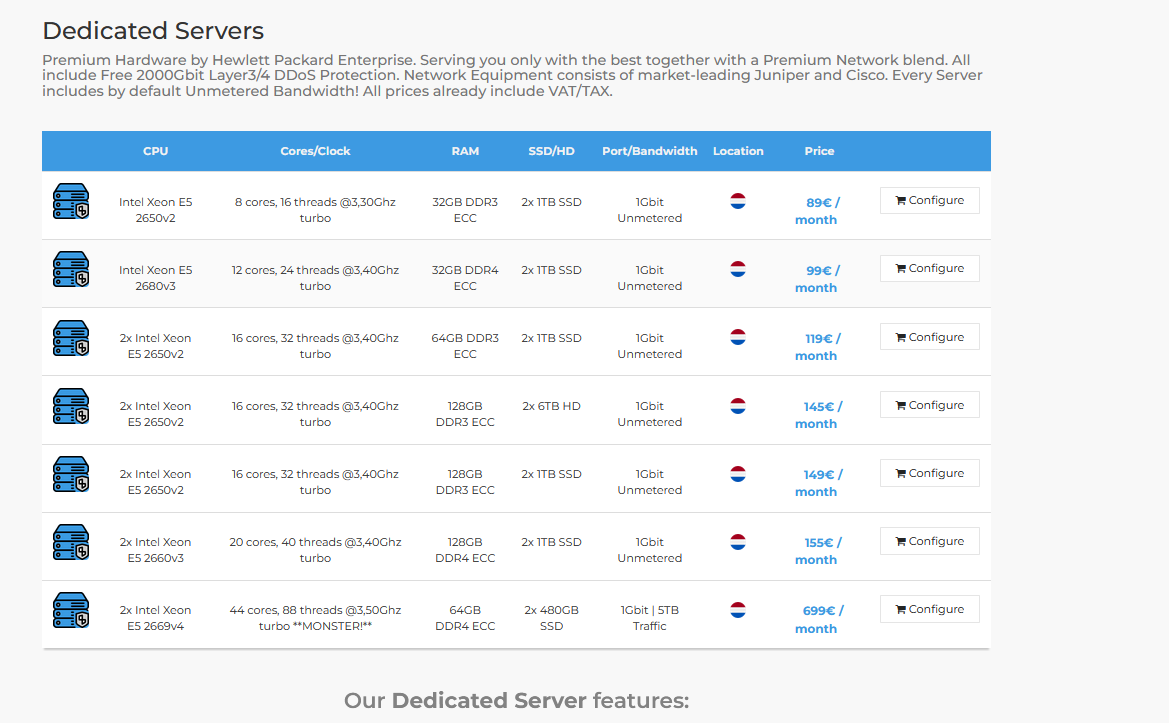Click server icon in the 699€ row

point(71,610)
